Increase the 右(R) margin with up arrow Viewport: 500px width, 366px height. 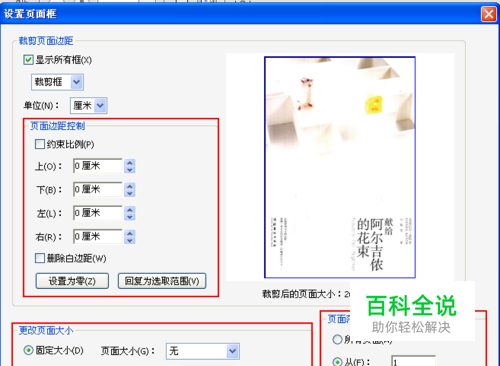(x=130, y=233)
